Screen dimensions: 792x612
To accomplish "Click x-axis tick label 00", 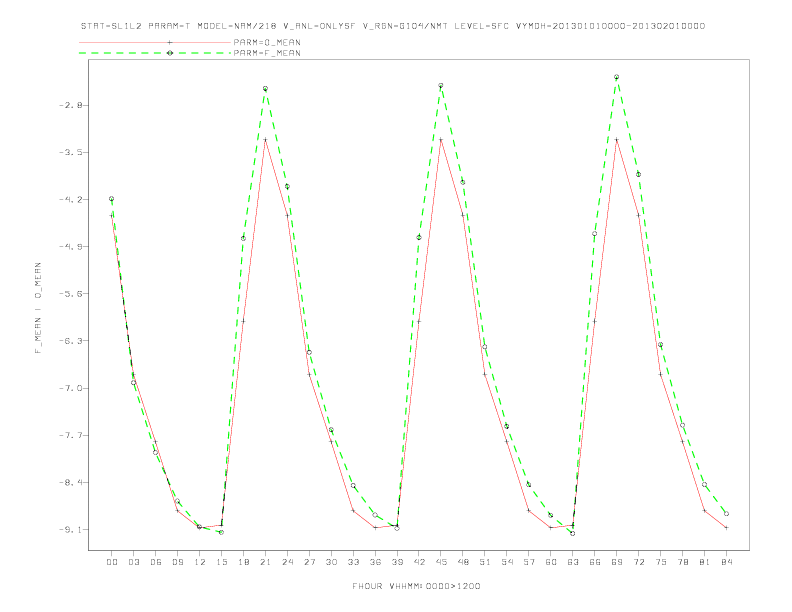I will coord(112,562).
